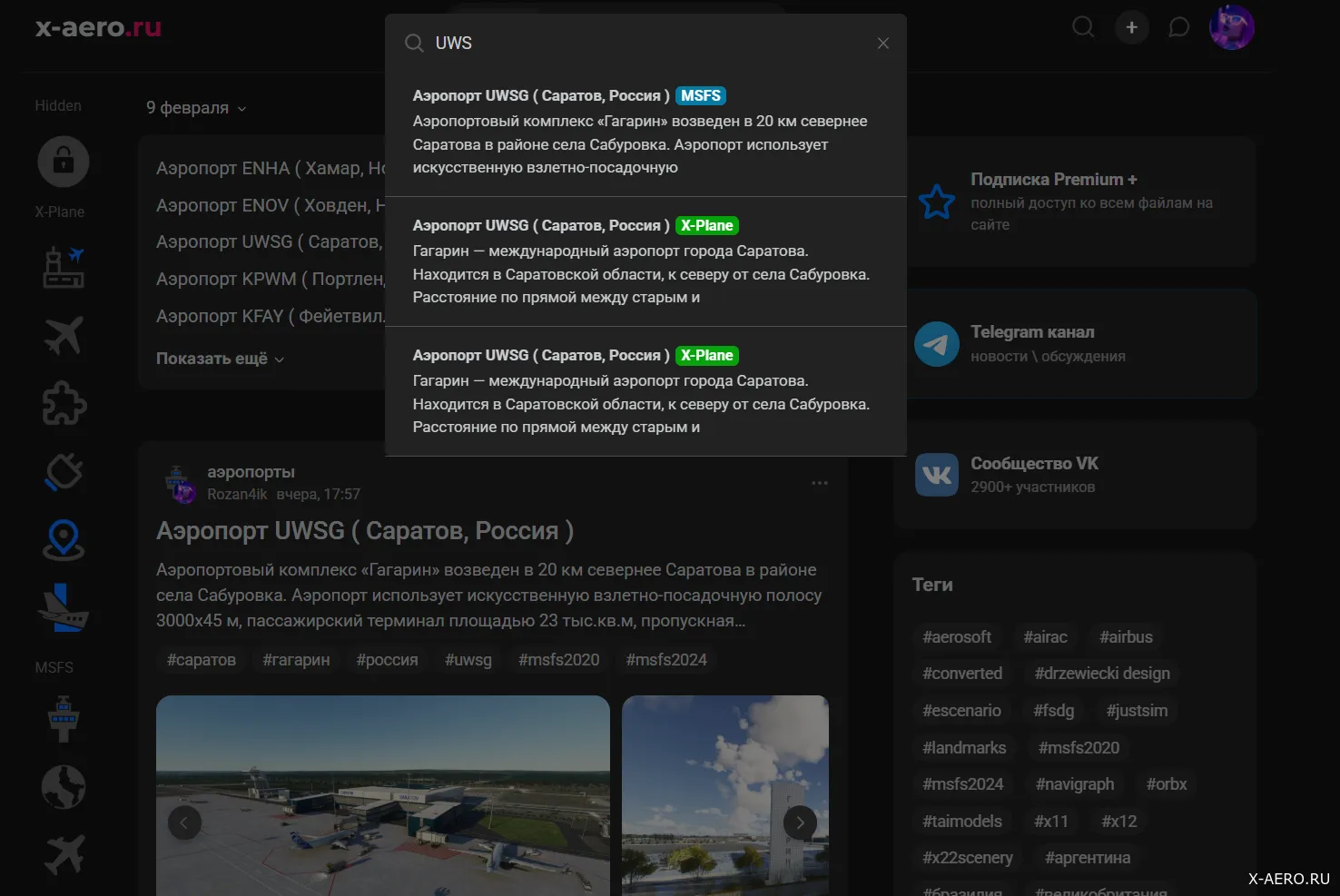The height and width of the screenshot is (896, 1340).
Task: Click the plus button to add content
Action: pos(1131,27)
